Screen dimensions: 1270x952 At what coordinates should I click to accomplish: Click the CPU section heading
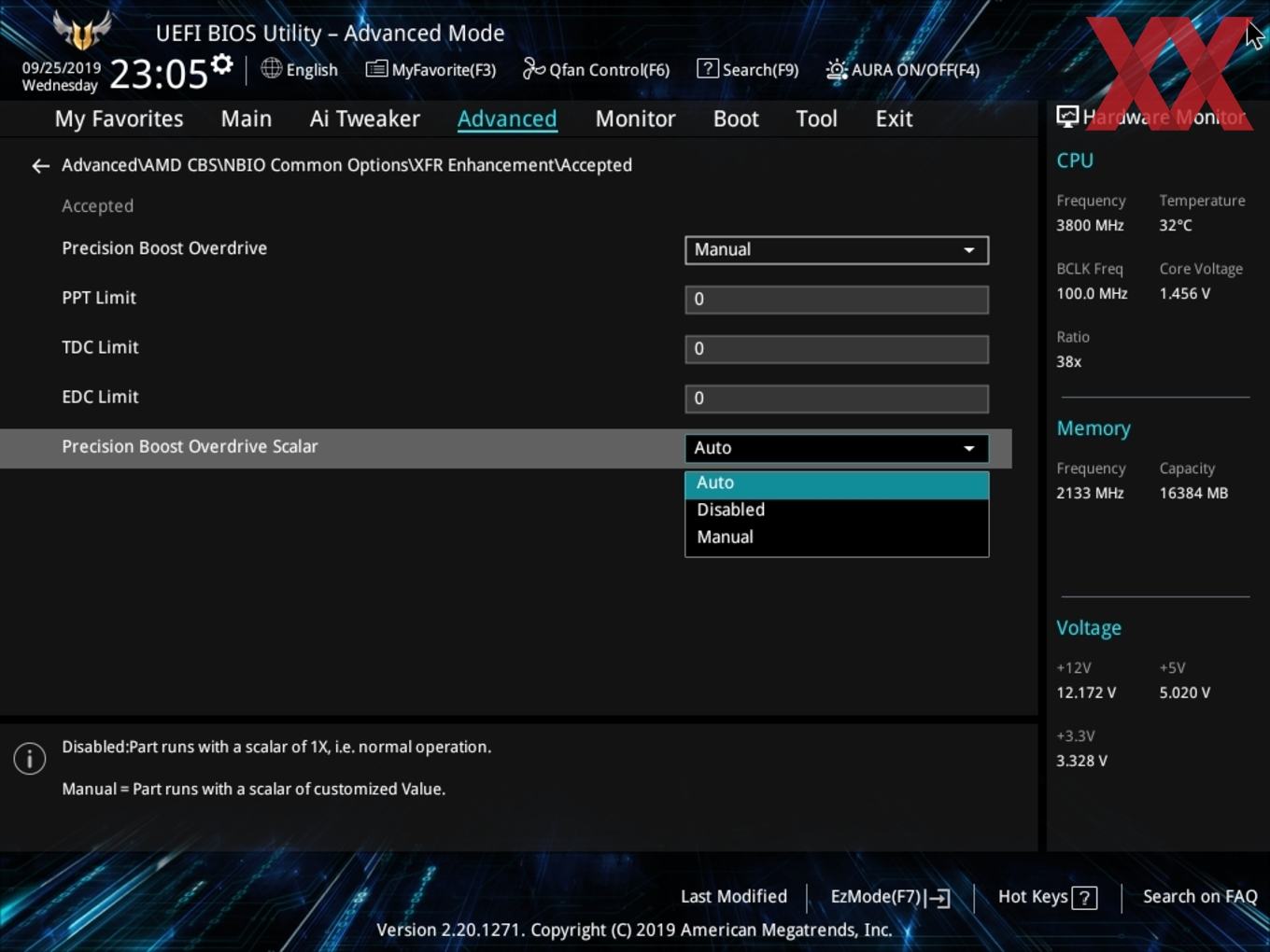coord(1075,161)
